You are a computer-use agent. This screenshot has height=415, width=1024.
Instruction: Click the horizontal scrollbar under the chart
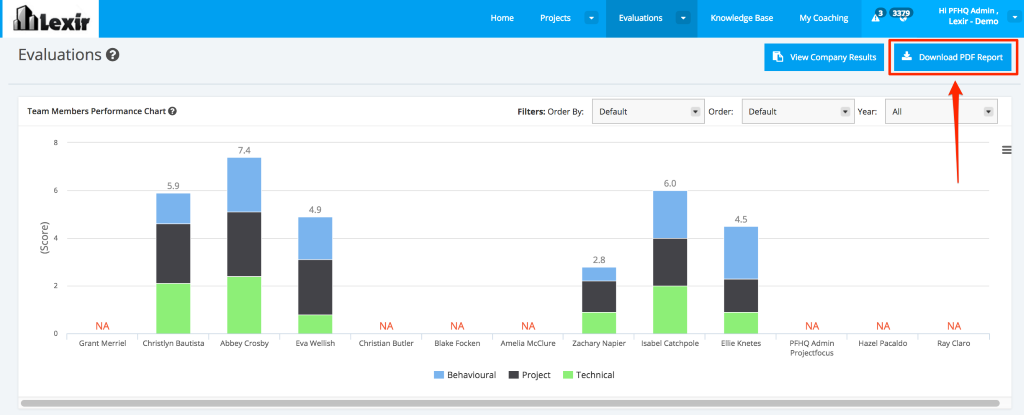coord(510,403)
